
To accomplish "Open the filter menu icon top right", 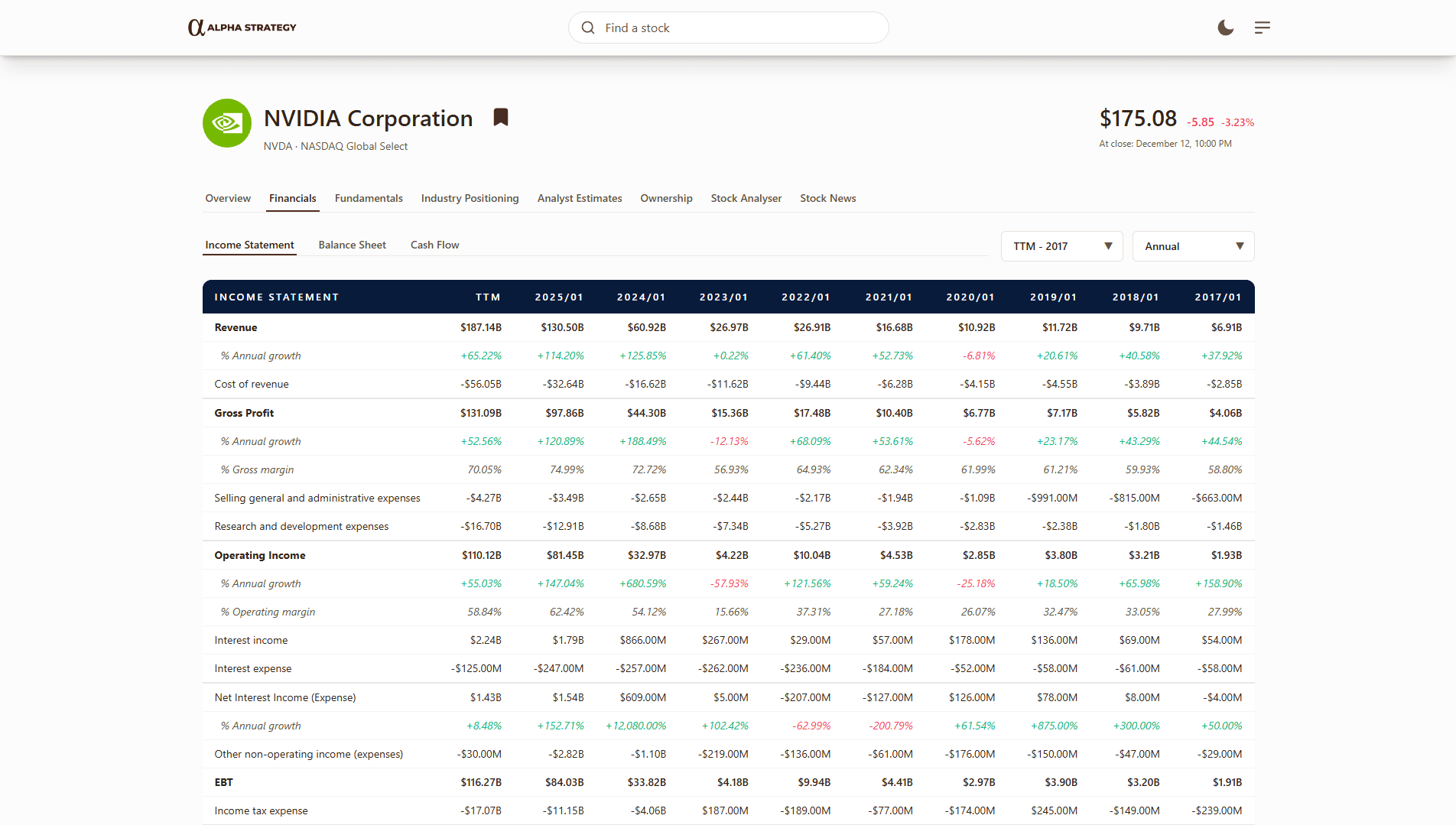I will 1263,28.
